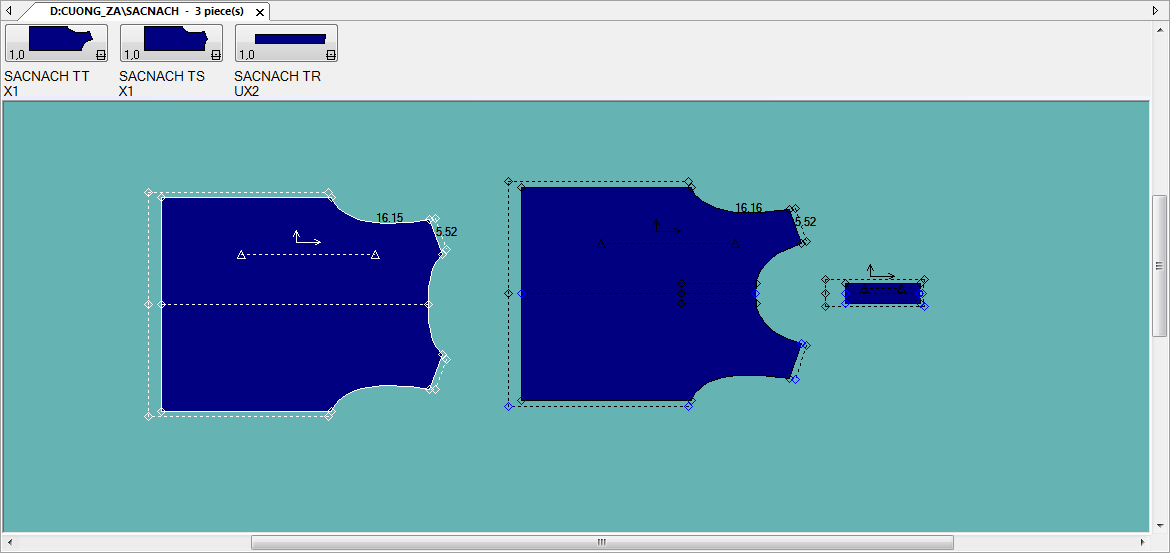
Task: Select the SACNACH TT piece thumbnail
Action: pyautogui.click(x=56, y=43)
